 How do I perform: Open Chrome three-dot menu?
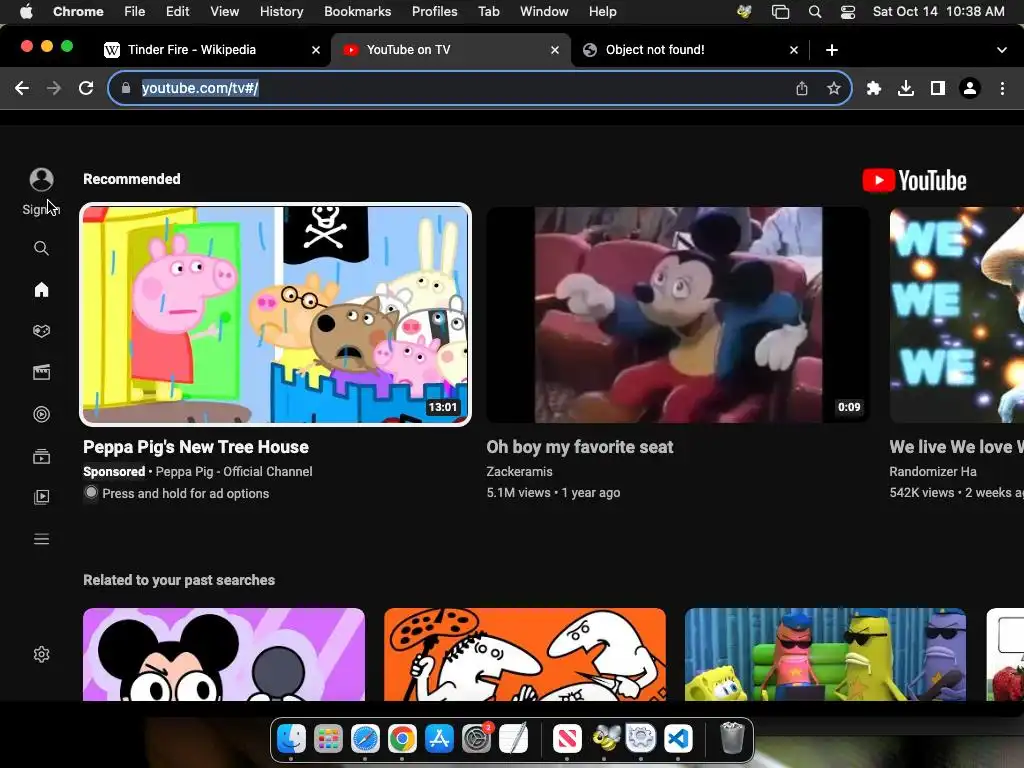tap(1002, 88)
